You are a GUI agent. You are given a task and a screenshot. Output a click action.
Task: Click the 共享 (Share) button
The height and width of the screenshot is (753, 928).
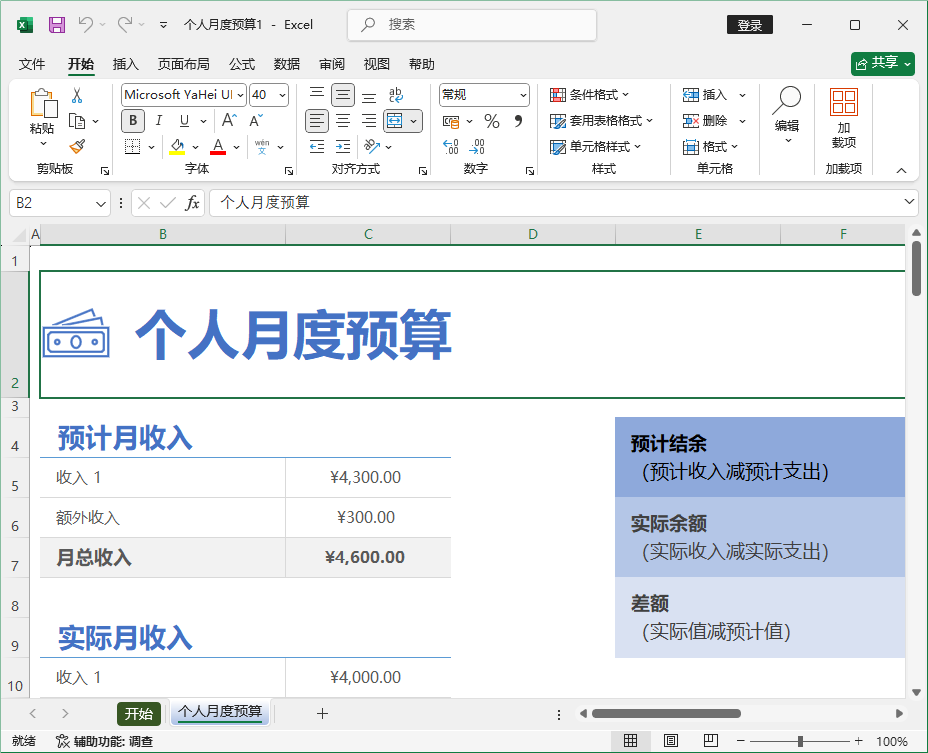(878, 63)
